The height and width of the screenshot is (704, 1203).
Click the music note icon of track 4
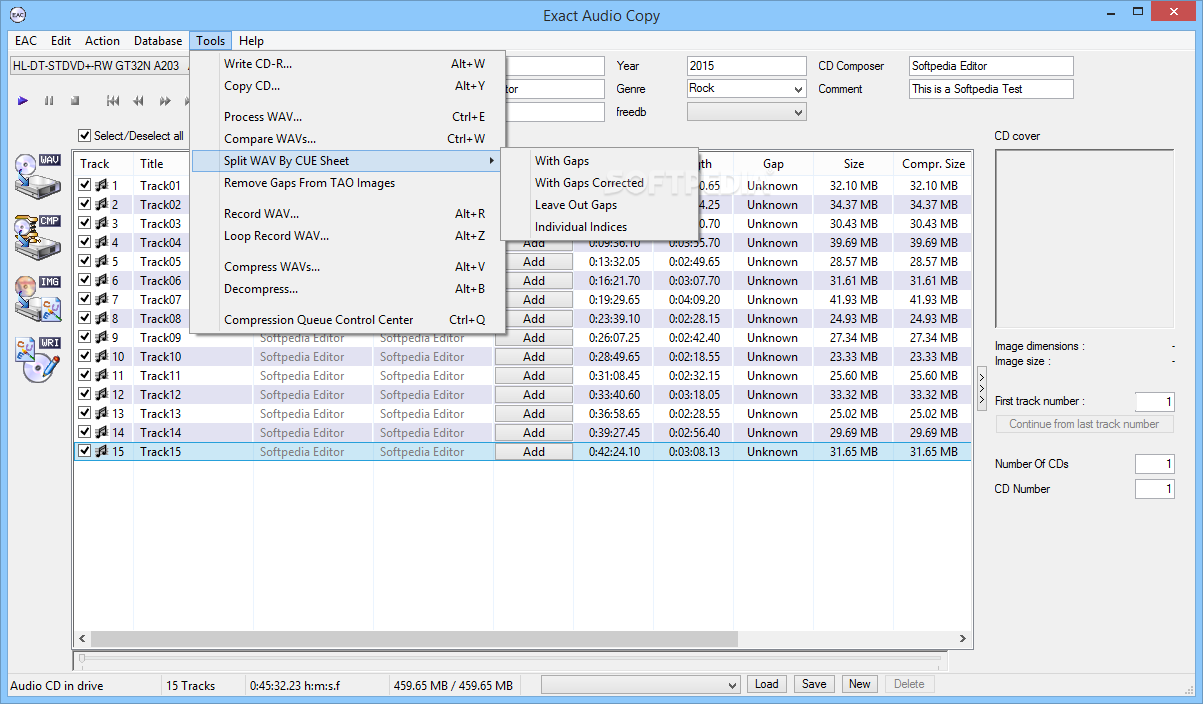click(x=101, y=242)
